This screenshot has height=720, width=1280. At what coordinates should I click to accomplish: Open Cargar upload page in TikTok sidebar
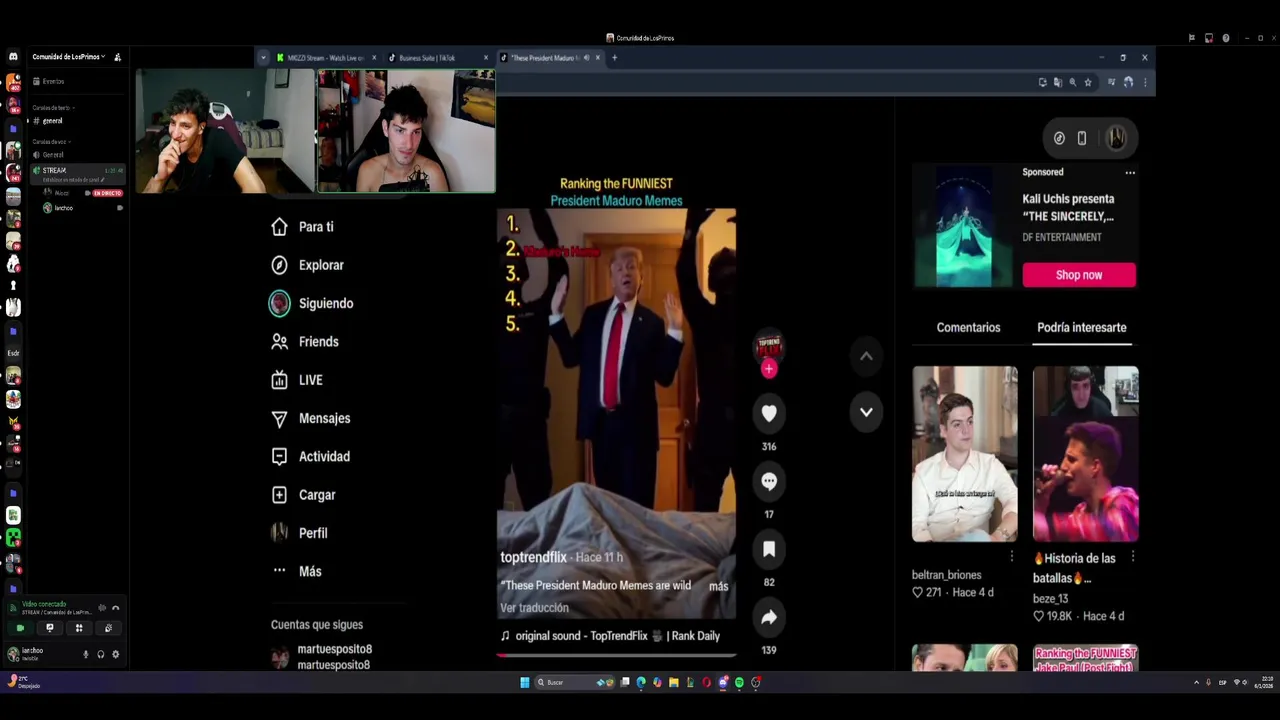click(303, 495)
